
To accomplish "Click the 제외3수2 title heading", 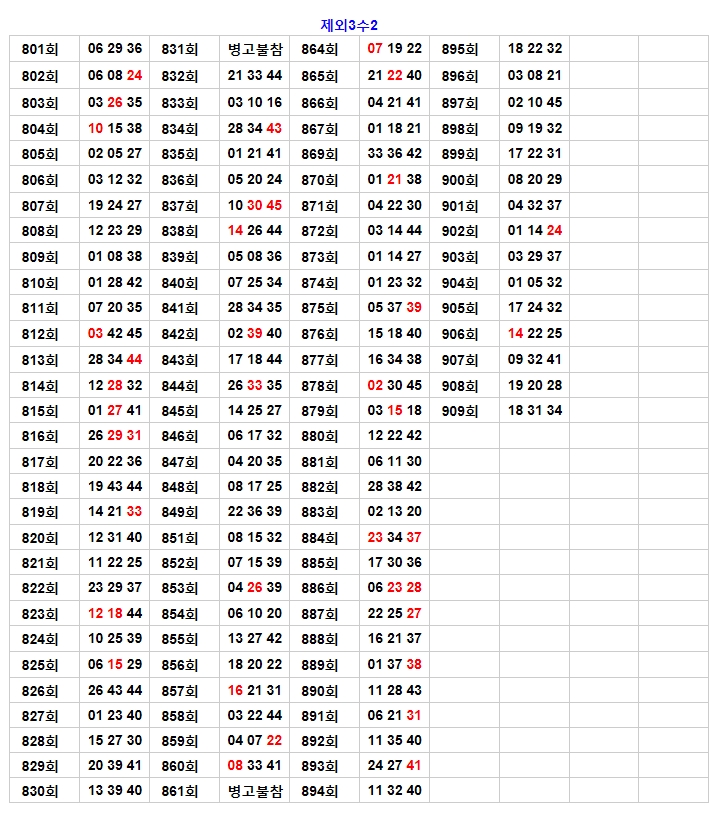I will coord(349,24).
